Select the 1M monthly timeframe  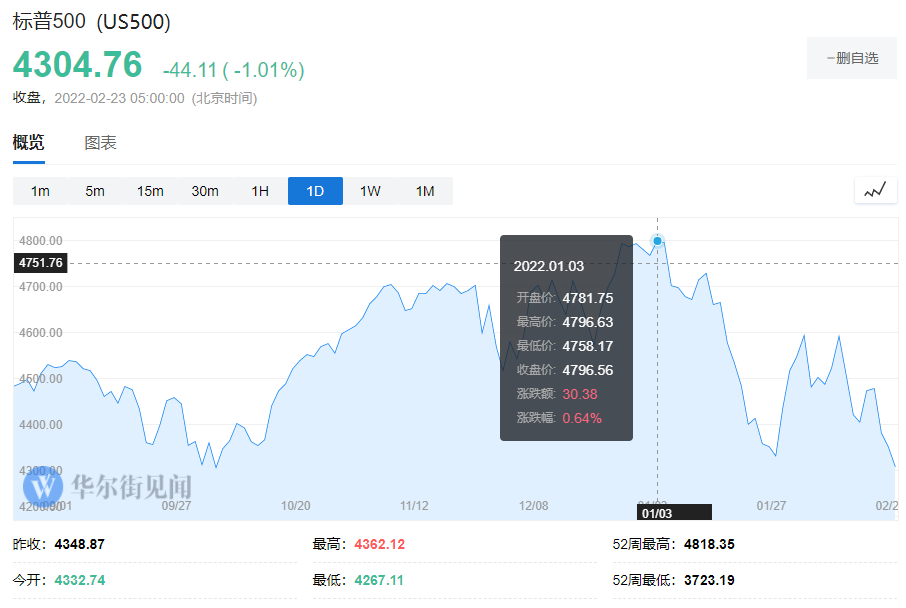click(425, 191)
